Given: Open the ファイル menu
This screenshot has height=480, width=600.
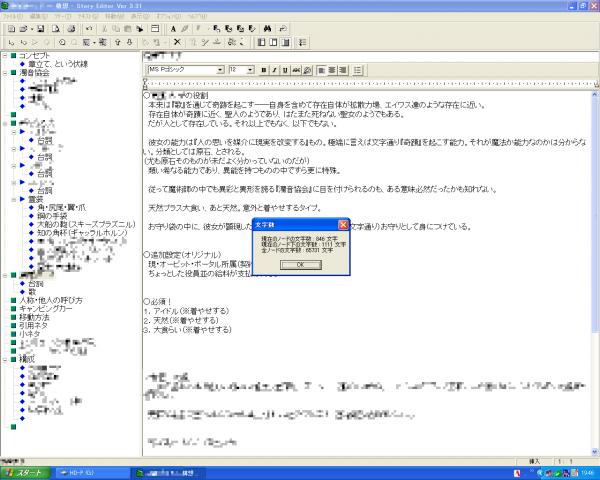Looking at the screenshot, I should point(13,16).
